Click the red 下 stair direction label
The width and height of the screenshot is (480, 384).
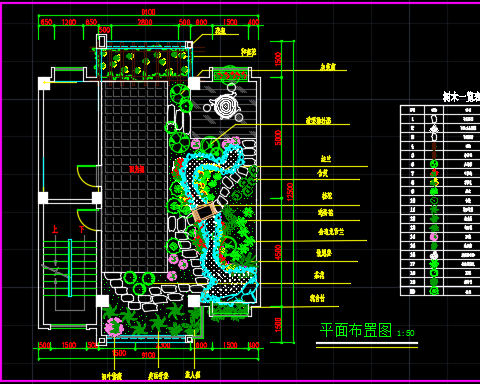click(x=82, y=229)
